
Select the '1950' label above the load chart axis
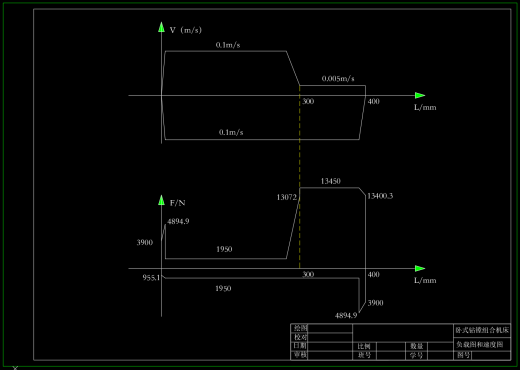(224, 249)
